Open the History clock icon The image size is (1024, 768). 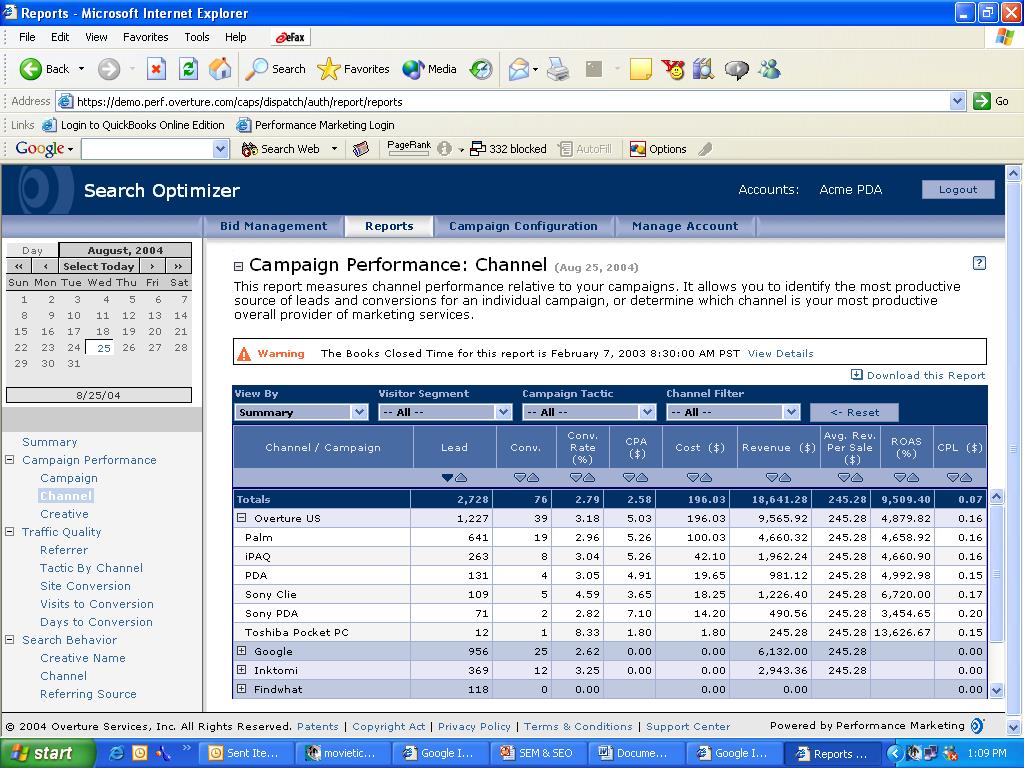pyautogui.click(x=481, y=69)
